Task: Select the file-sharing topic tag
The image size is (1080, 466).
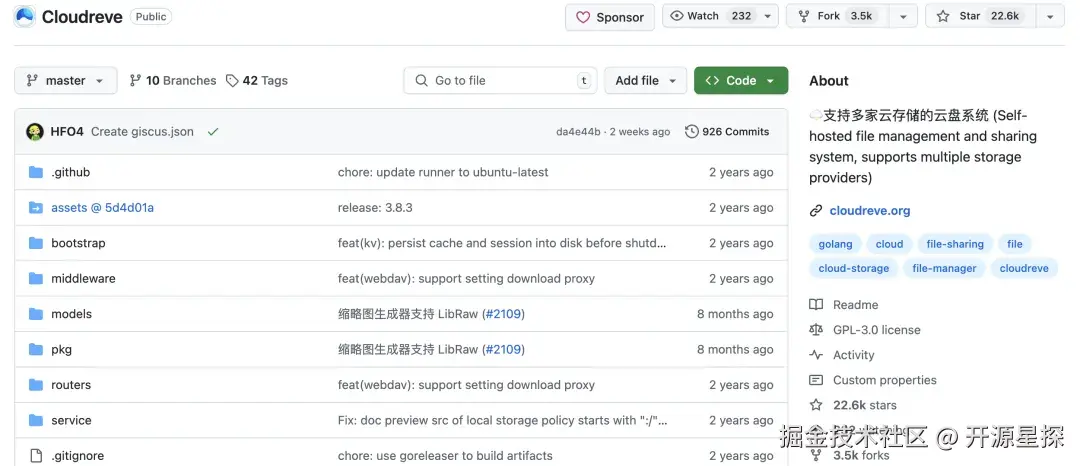Action: 955,244
